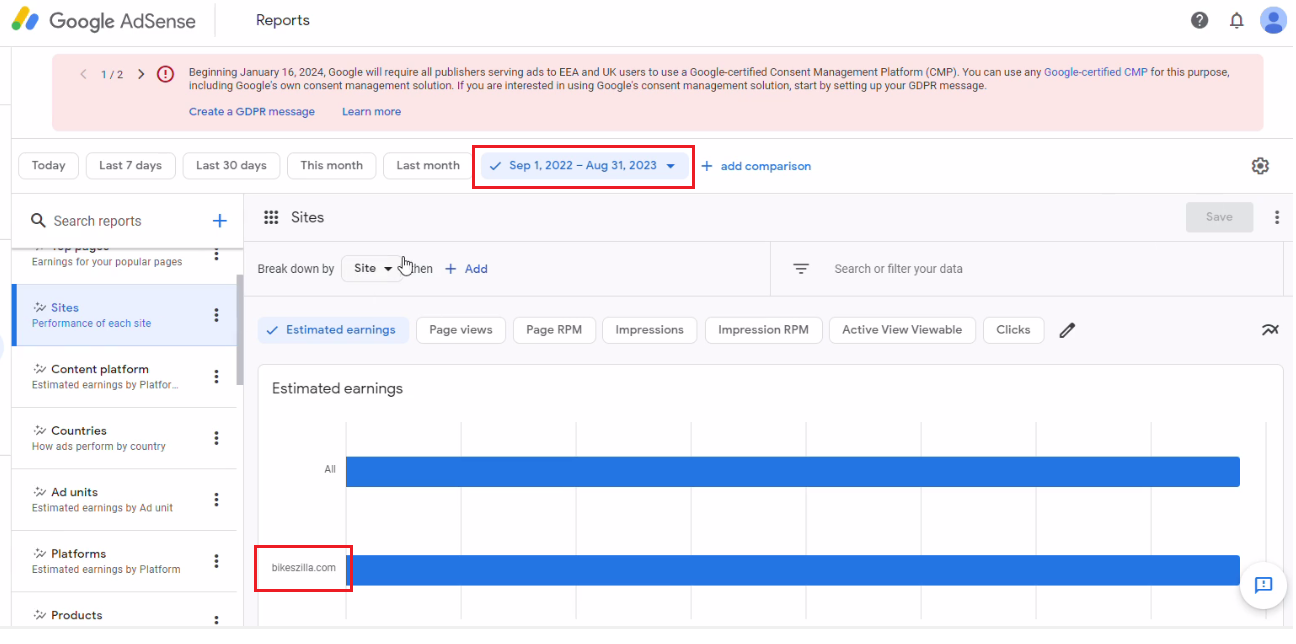1296x644 pixels.
Task: Click the search magnifier in Search reports
Action: (x=39, y=221)
